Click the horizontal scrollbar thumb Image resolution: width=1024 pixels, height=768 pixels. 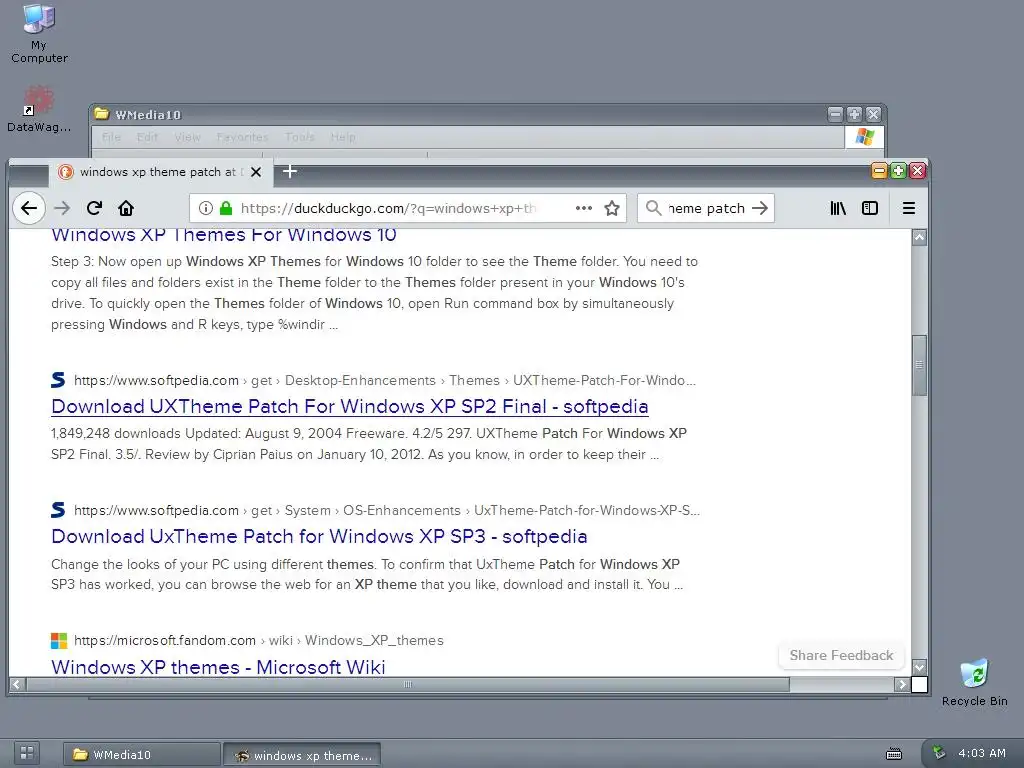(408, 684)
